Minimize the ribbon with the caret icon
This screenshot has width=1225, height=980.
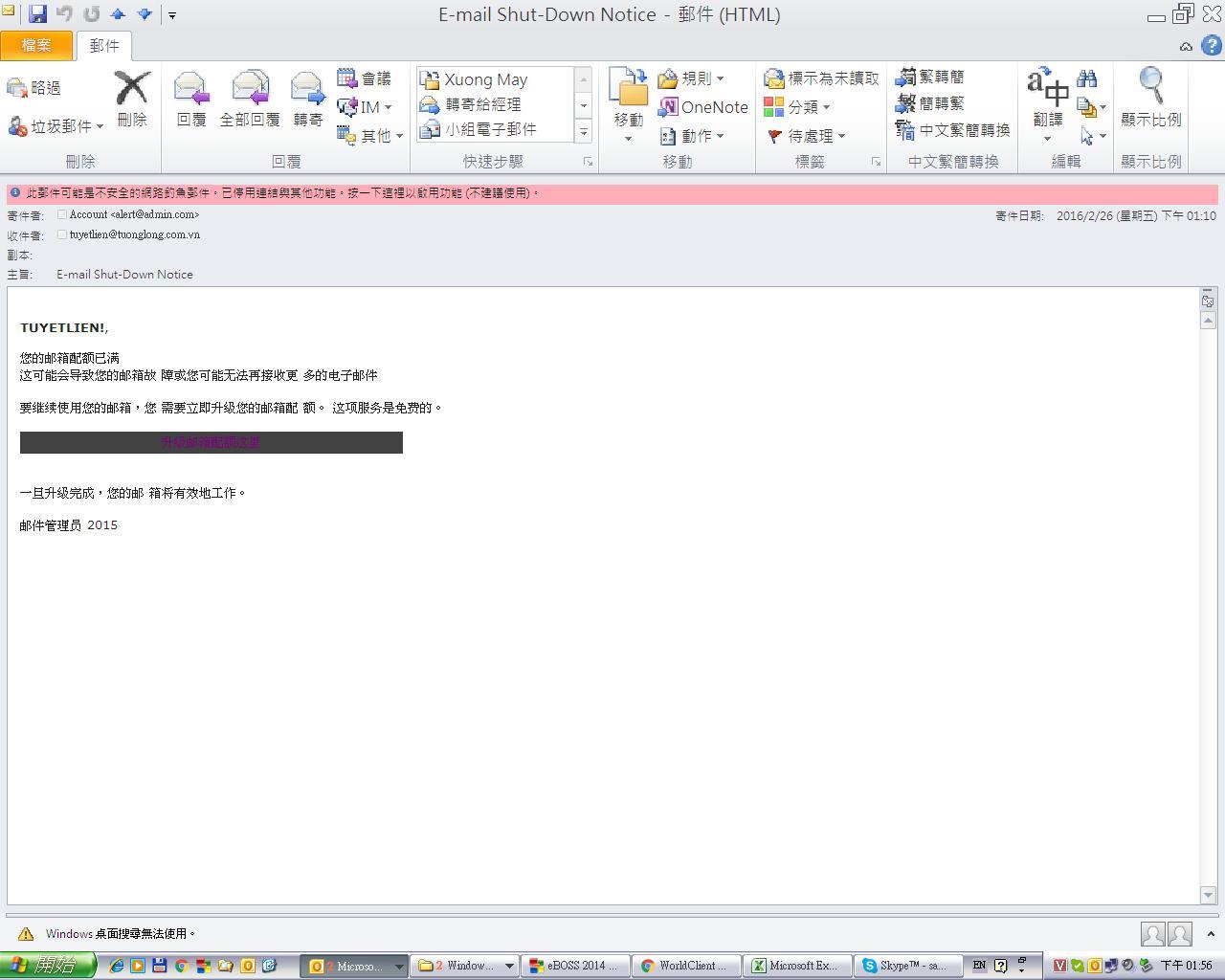pyautogui.click(x=1186, y=46)
